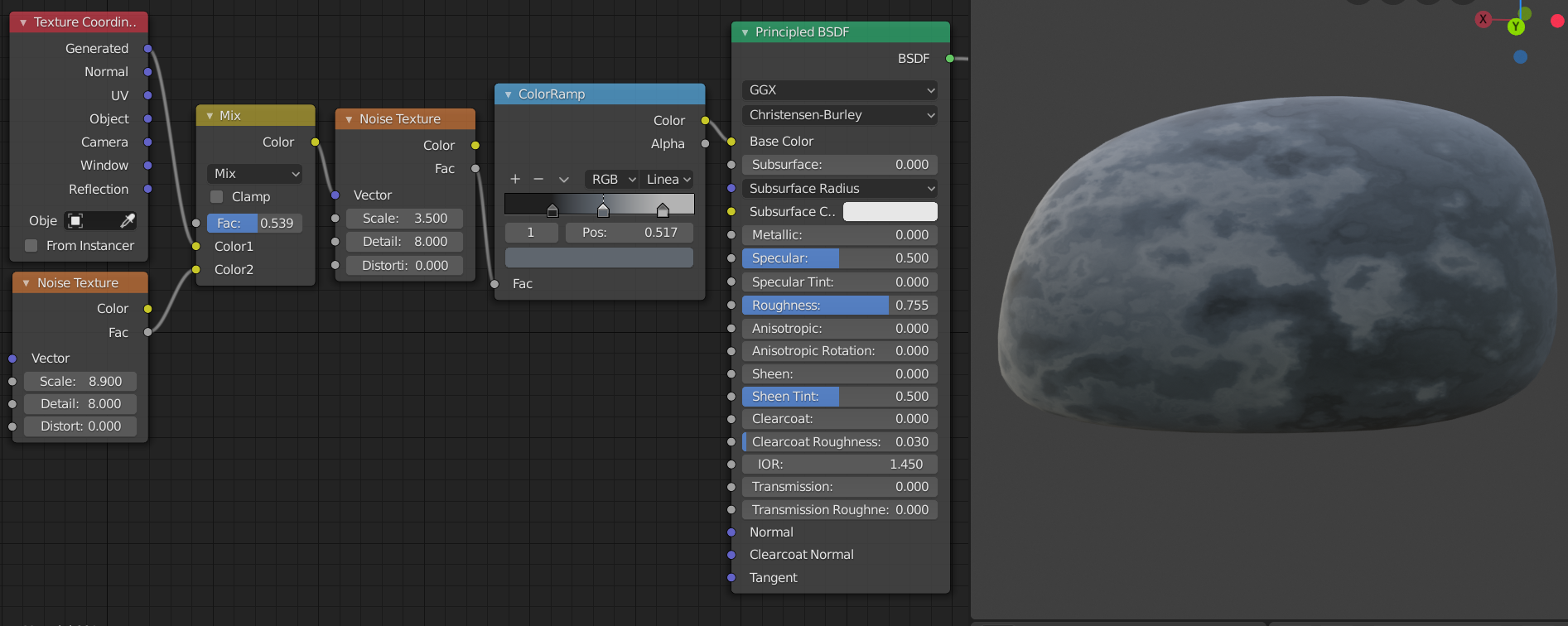Viewport: 1568px width, 626px height.
Task: Click the Transmission value field
Action: (x=840, y=487)
